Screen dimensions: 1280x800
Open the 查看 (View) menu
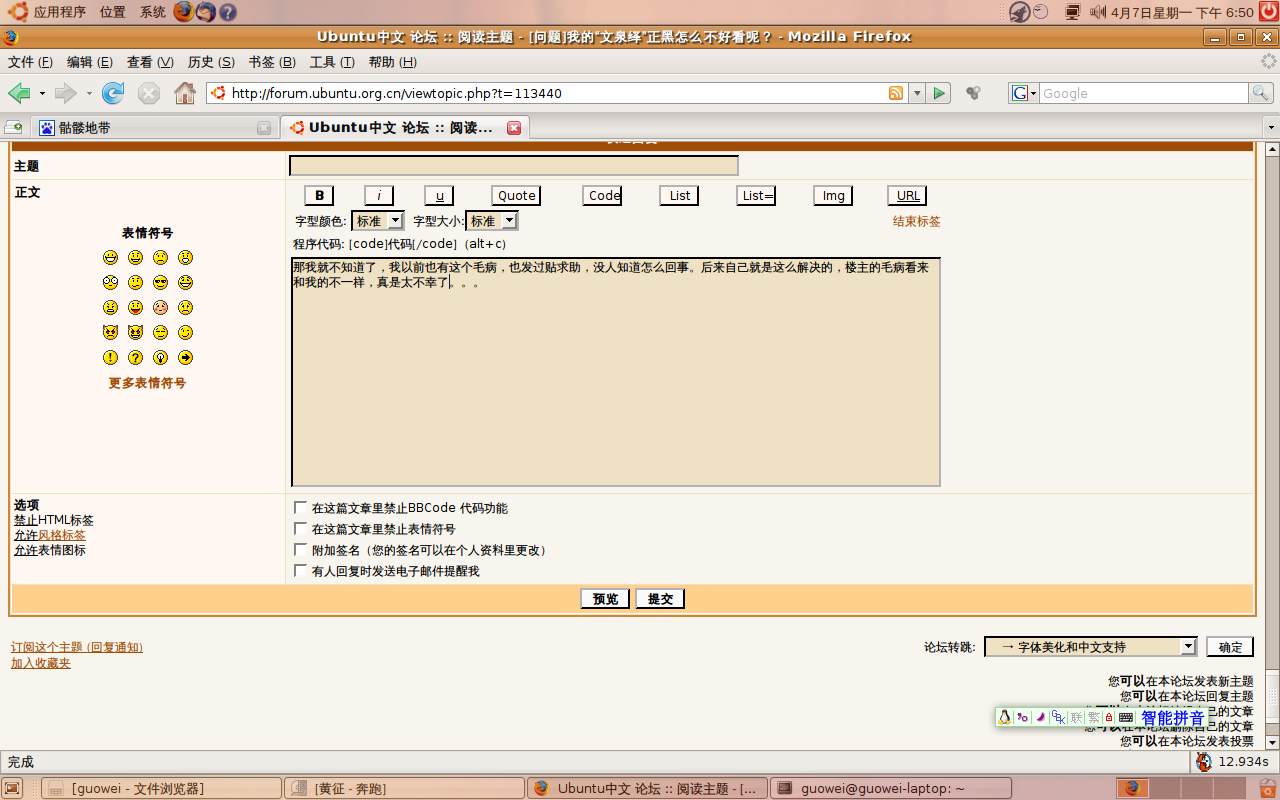(x=150, y=62)
